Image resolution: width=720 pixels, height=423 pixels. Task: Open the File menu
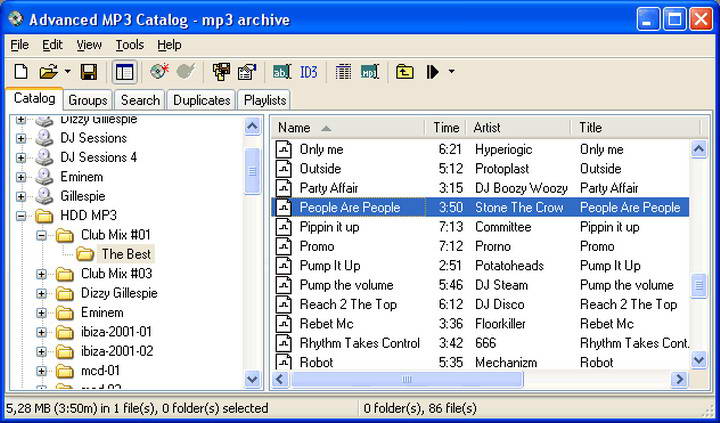pos(19,45)
